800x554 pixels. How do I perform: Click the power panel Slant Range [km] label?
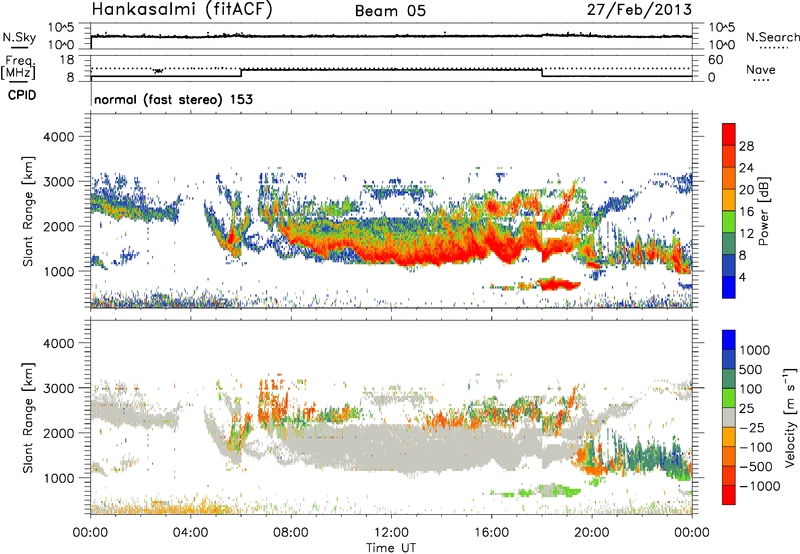coord(29,211)
